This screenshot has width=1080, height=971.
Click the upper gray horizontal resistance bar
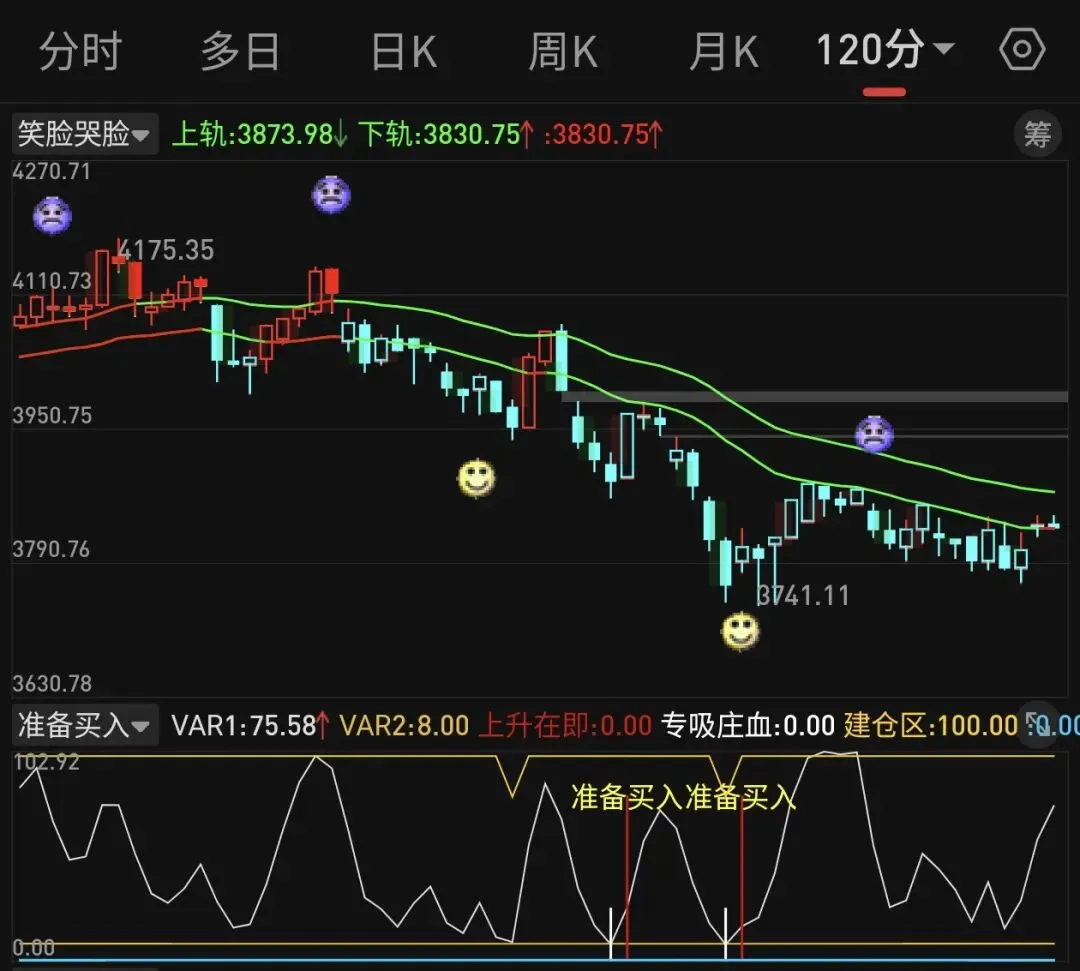[x=815, y=397]
